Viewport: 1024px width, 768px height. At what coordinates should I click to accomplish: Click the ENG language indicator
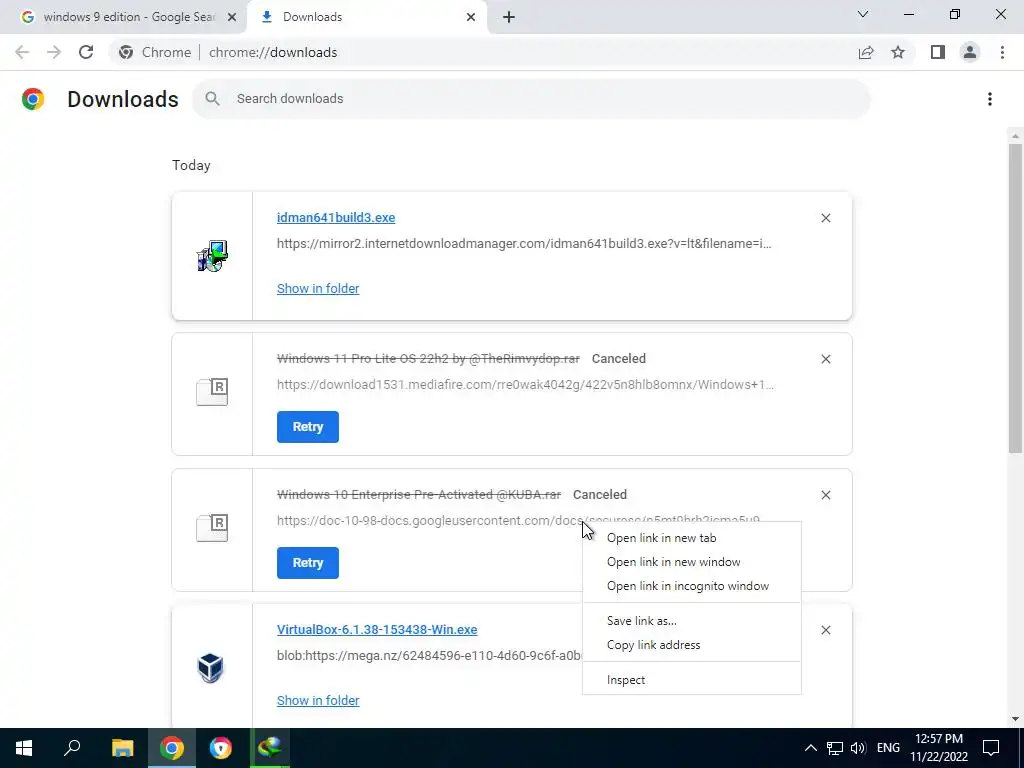pos(888,748)
